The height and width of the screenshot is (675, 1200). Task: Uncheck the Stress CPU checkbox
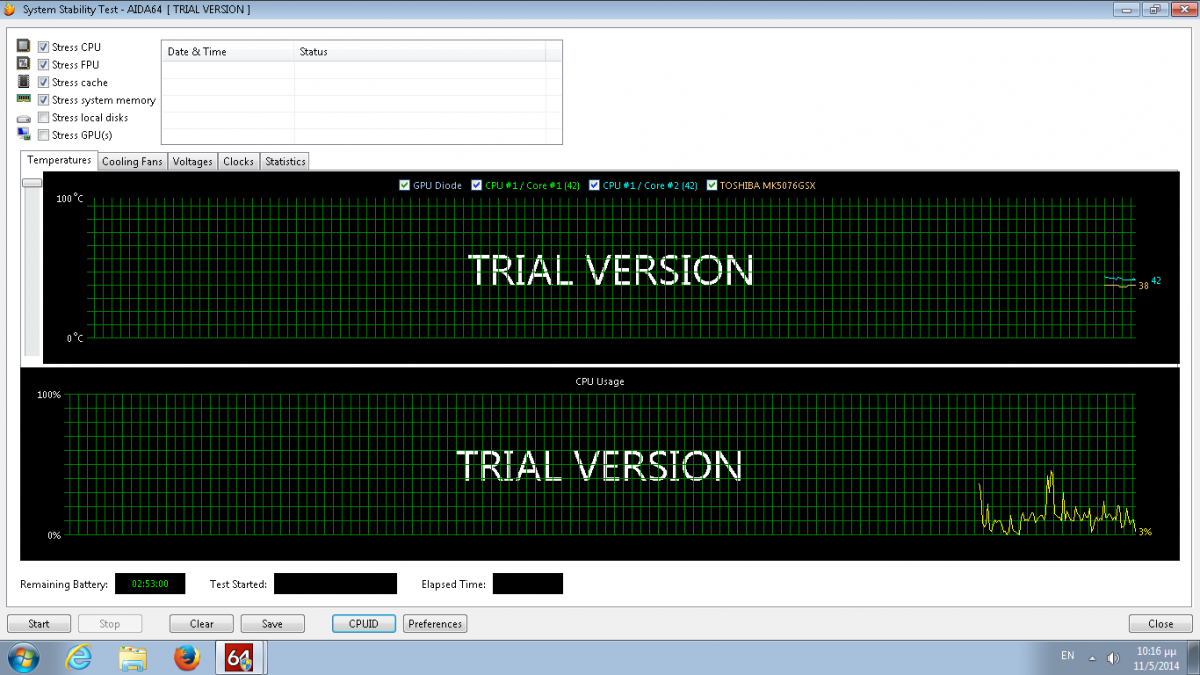point(44,47)
